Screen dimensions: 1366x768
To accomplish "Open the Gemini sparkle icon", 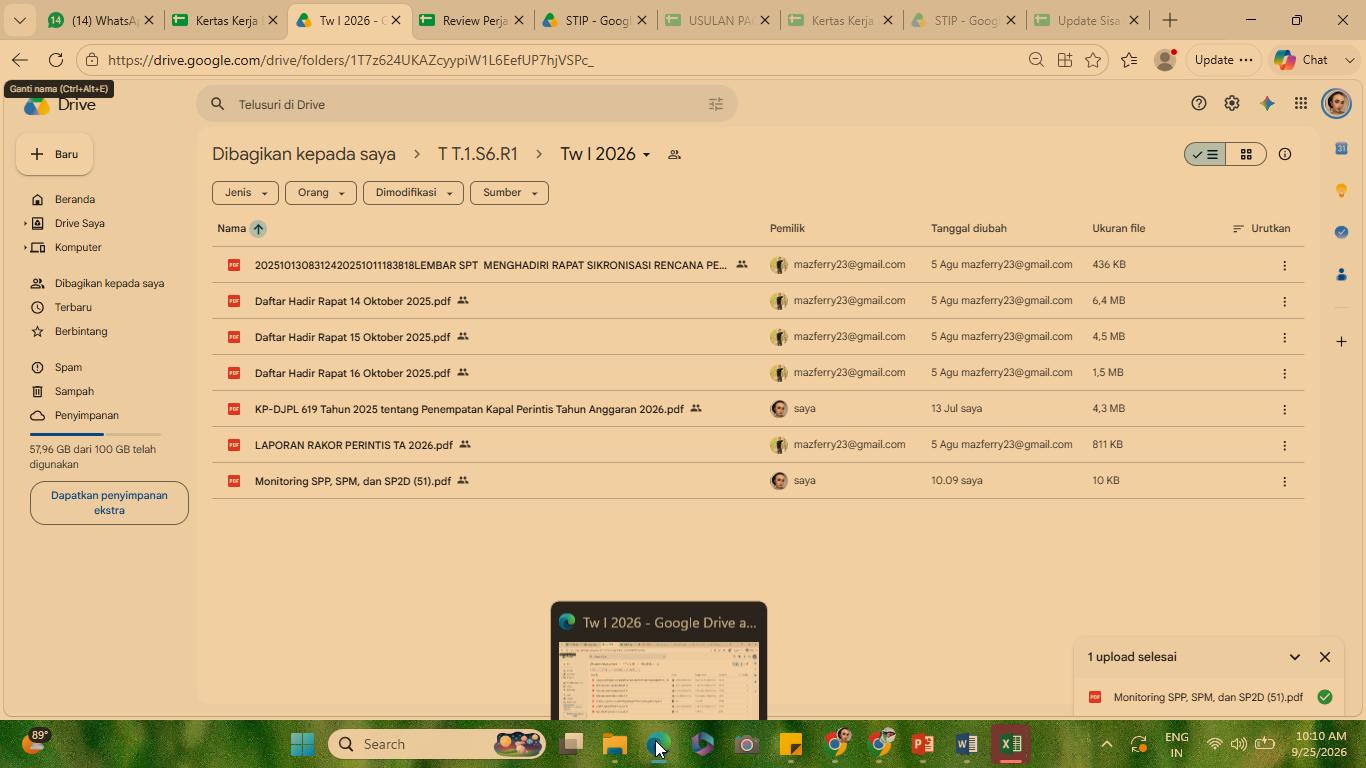I will (x=1267, y=104).
